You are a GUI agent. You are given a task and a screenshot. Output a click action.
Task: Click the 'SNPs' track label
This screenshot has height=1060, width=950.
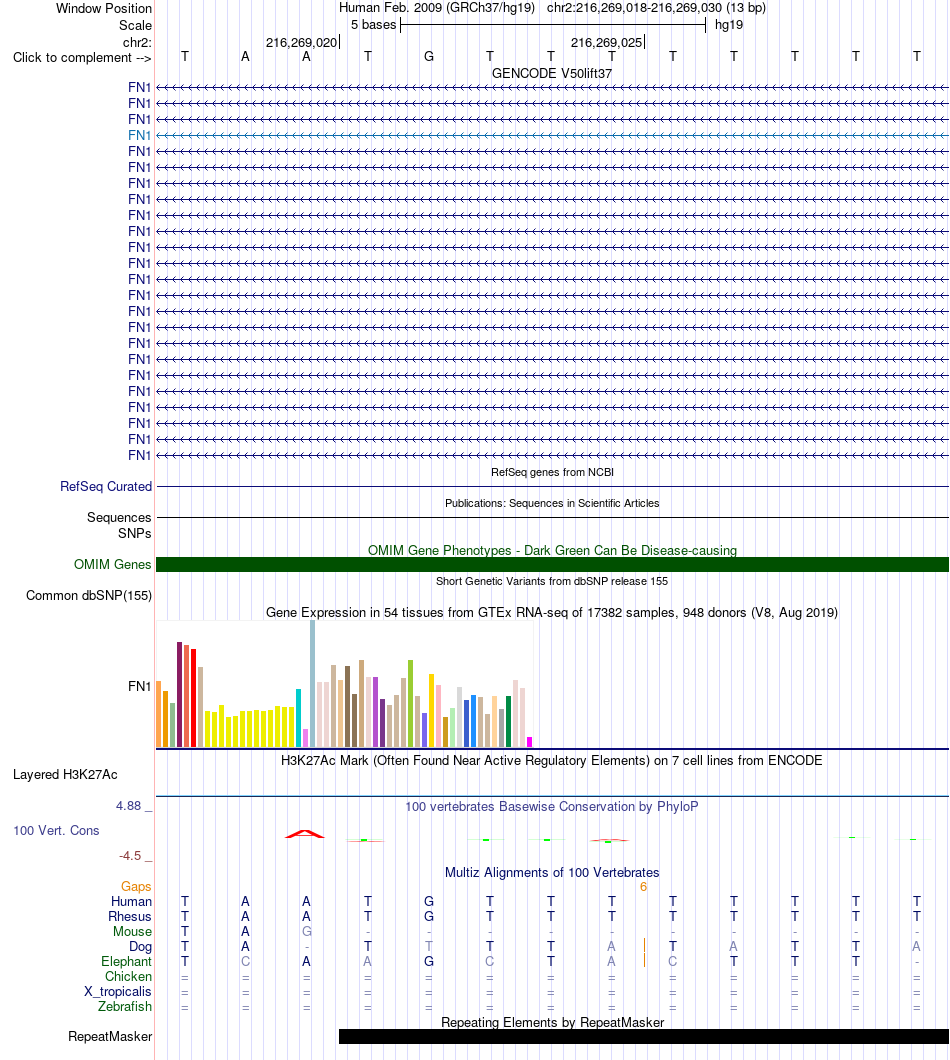click(135, 533)
